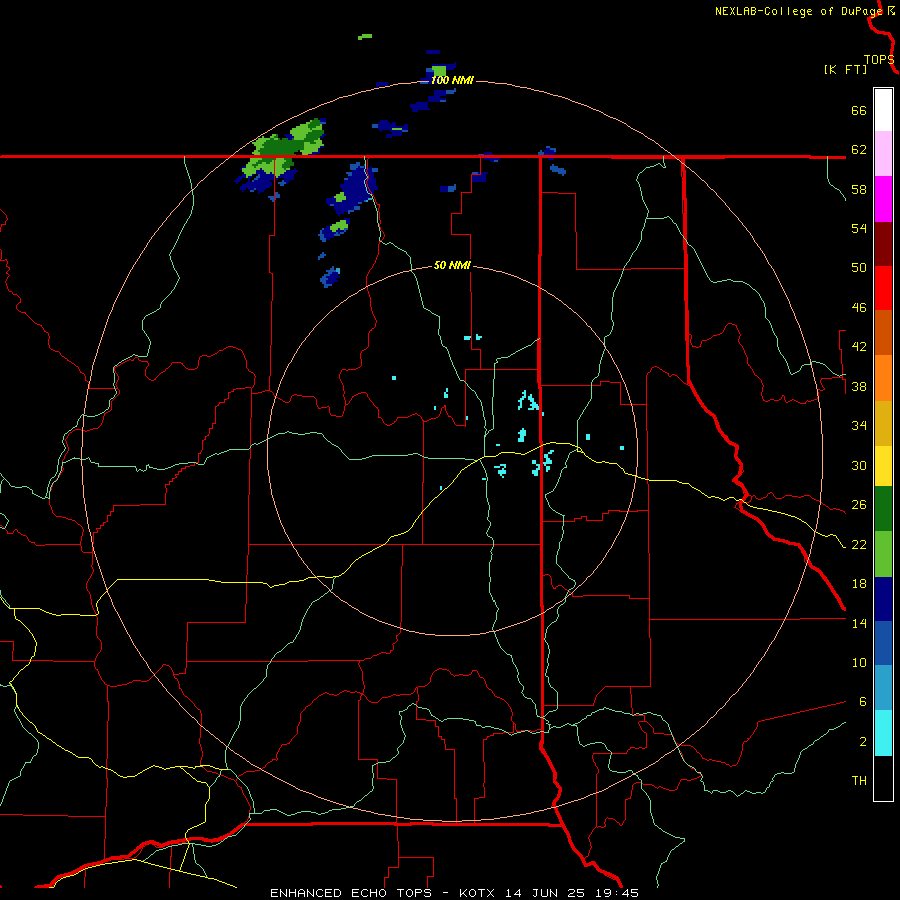
Task: Click the green echo block near 100 NMI label
Action: pos(439,71)
